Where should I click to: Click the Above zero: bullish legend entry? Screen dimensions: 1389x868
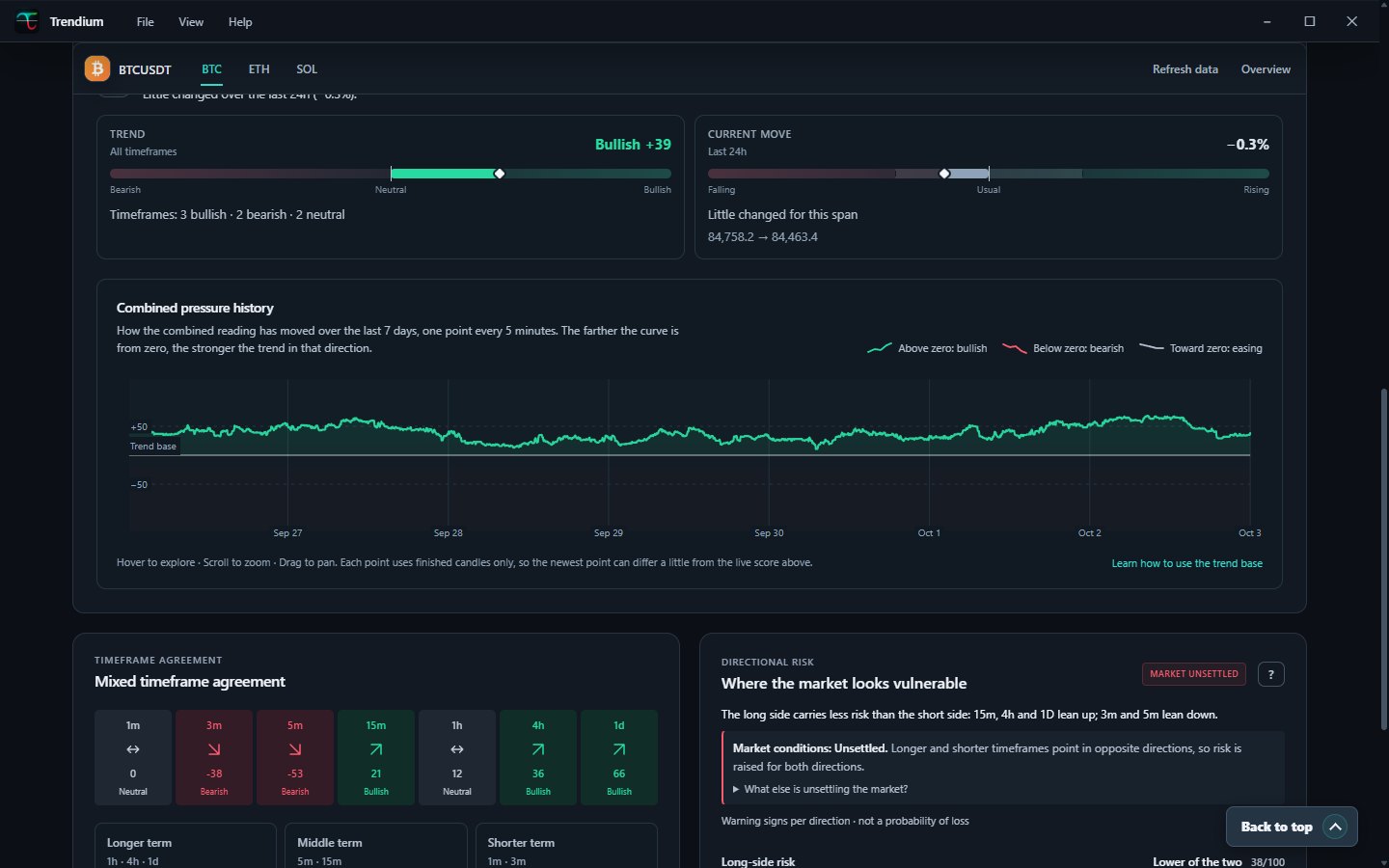click(927, 348)
